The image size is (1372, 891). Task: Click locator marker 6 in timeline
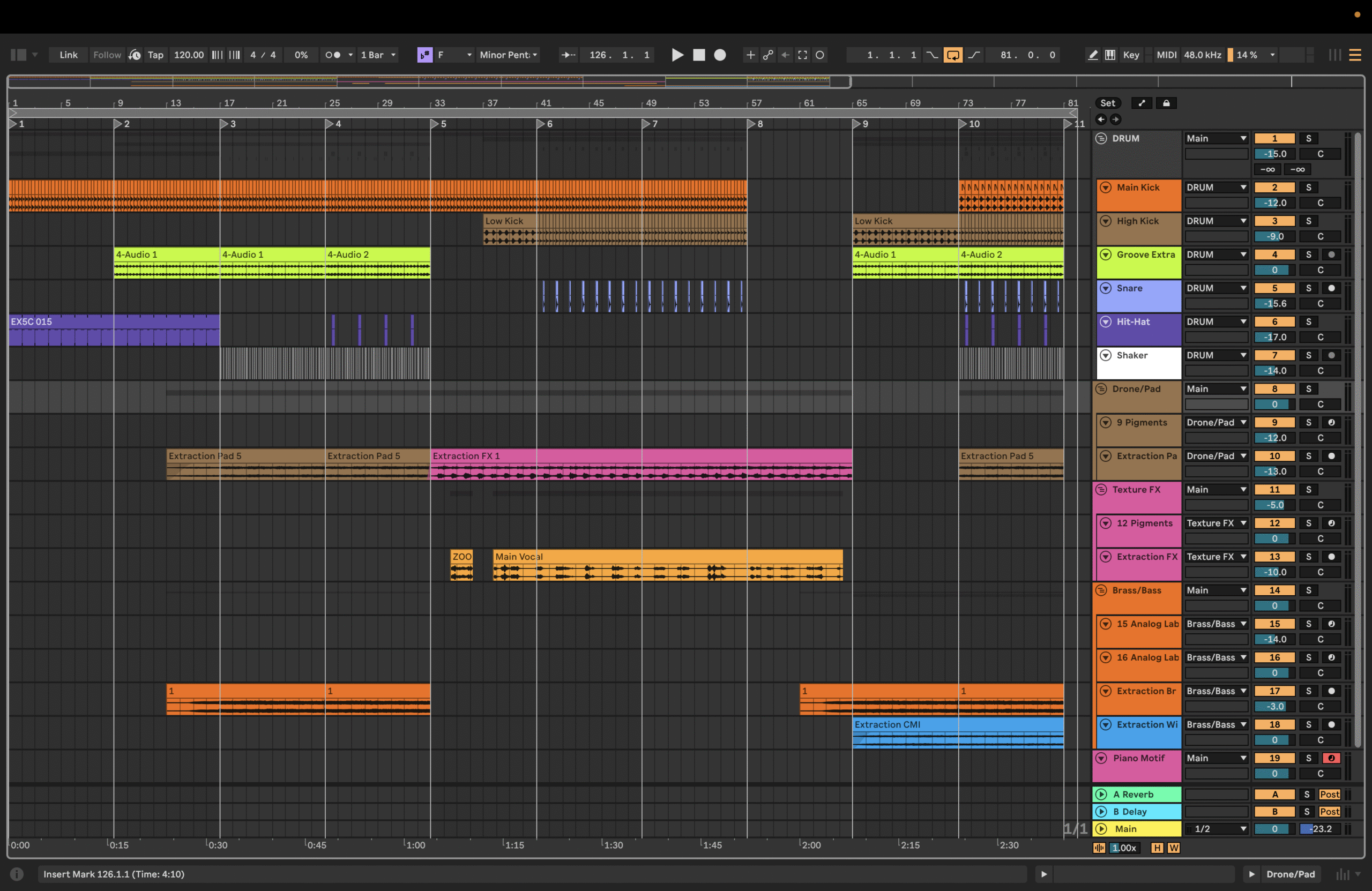click(541, 124)
